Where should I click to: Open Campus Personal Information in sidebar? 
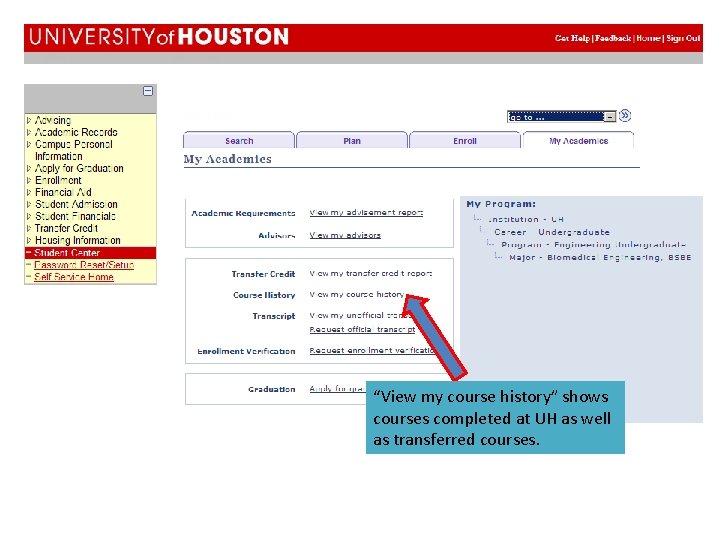click(x=73, y=150)
